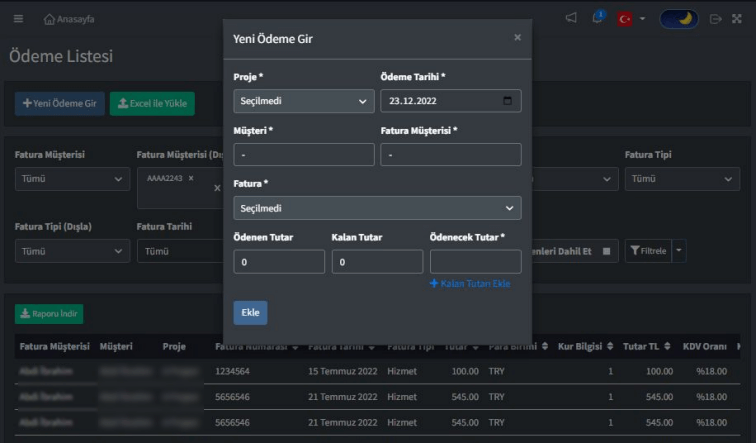Open the Fatura Tipi filter dropdown
This screenshot has width=756, height=443.
click(x=682, y=179)
